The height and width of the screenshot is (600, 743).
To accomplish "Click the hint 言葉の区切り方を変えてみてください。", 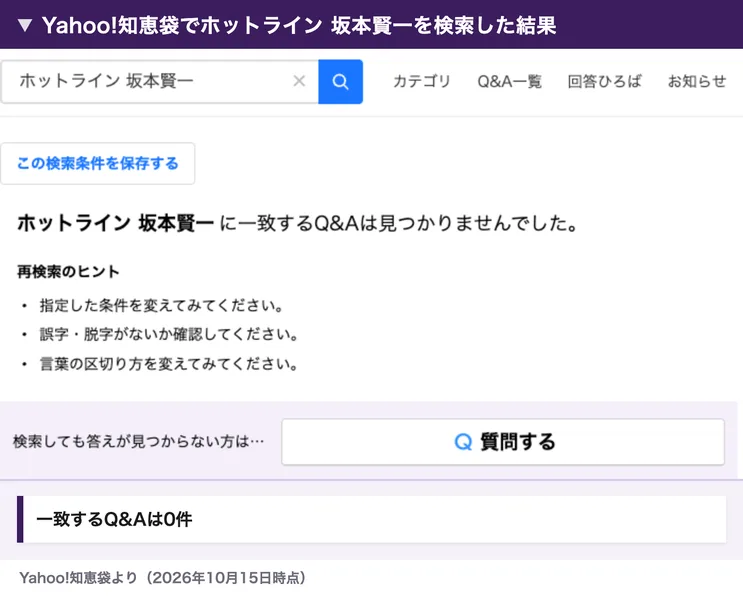I will click(169, 364).
